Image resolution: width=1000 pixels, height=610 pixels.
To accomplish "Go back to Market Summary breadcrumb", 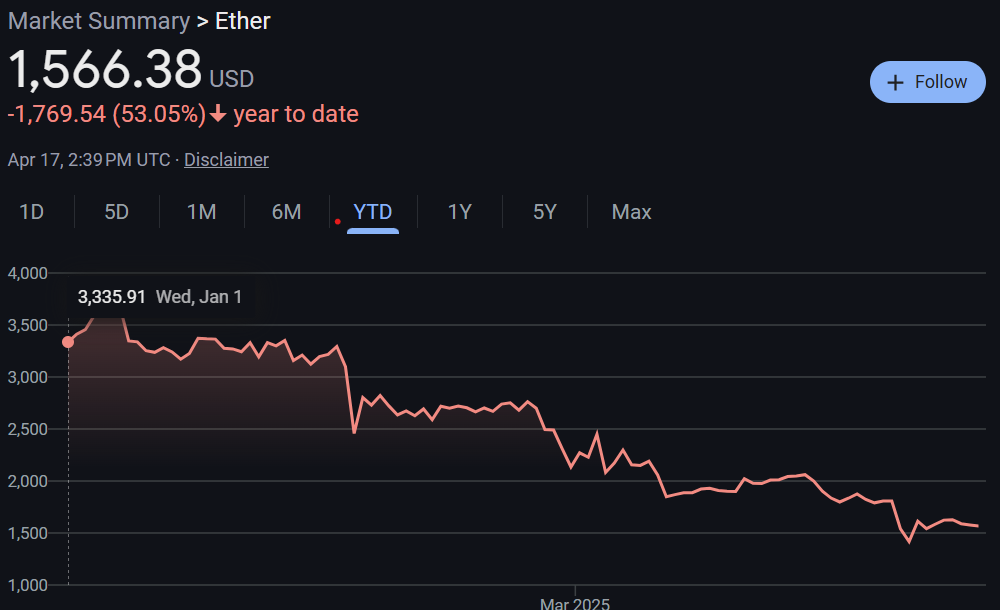I will 99,21.
